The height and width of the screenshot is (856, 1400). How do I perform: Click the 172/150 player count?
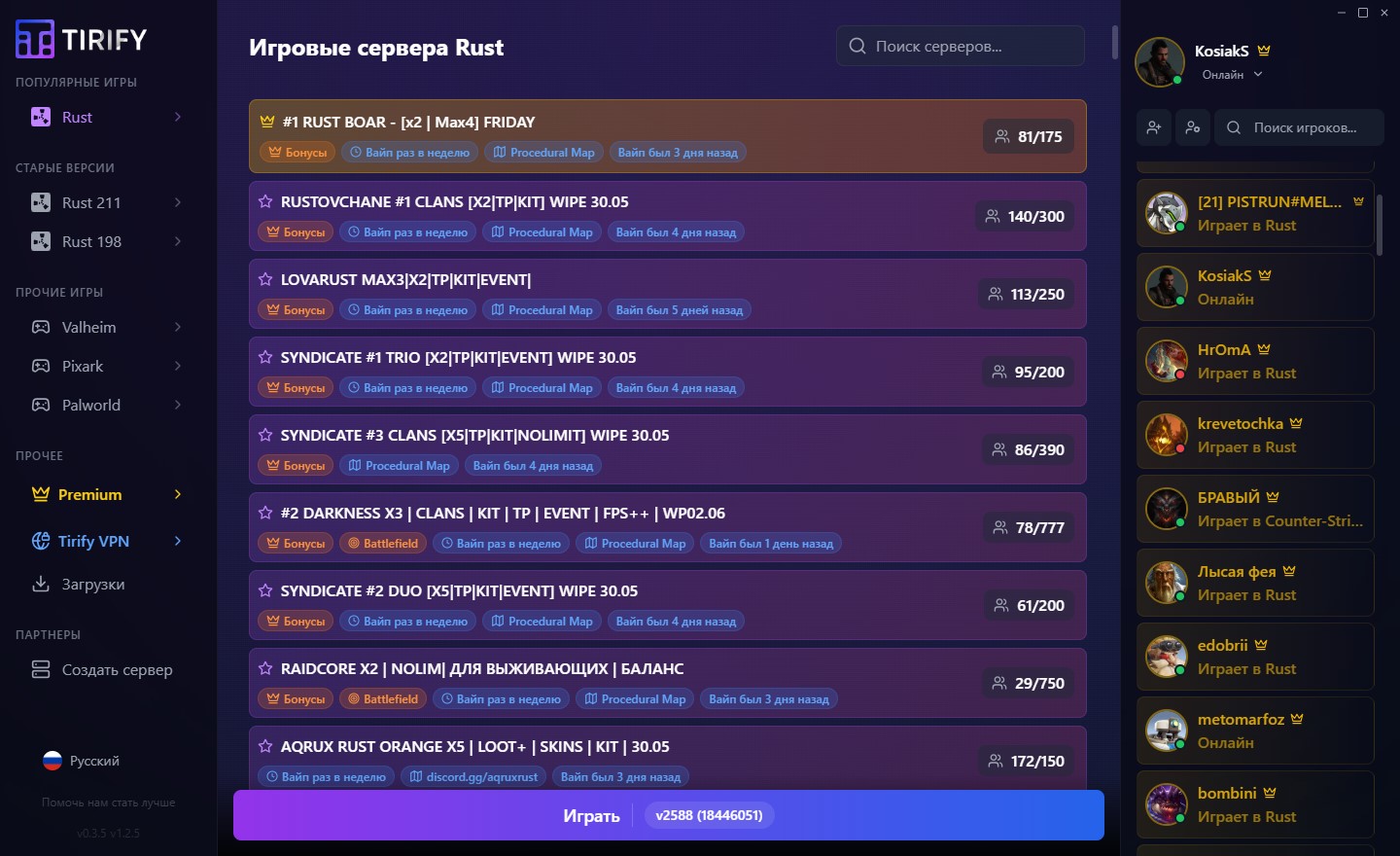coord(1026,761)
